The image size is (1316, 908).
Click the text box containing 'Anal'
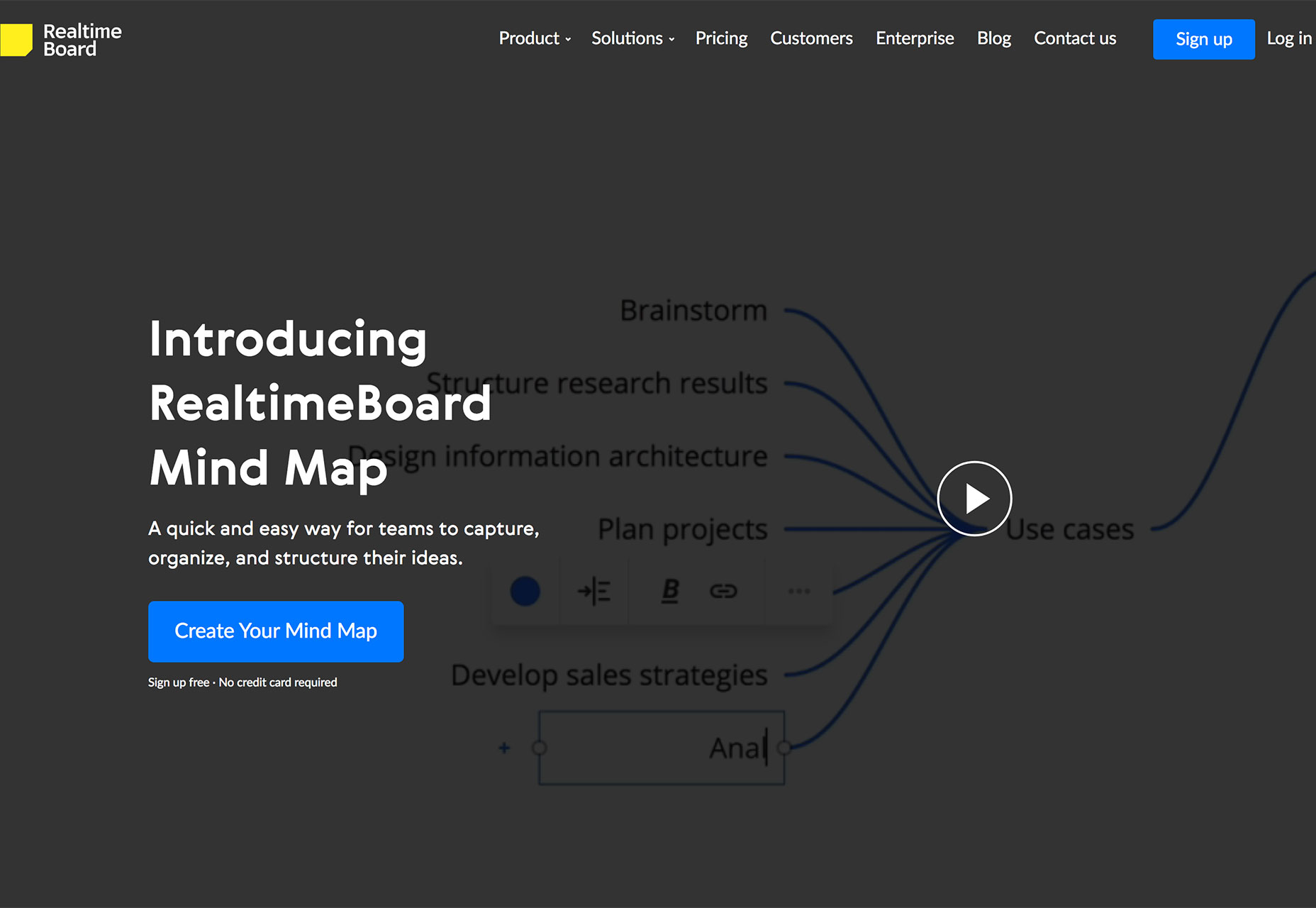point(662,748)
